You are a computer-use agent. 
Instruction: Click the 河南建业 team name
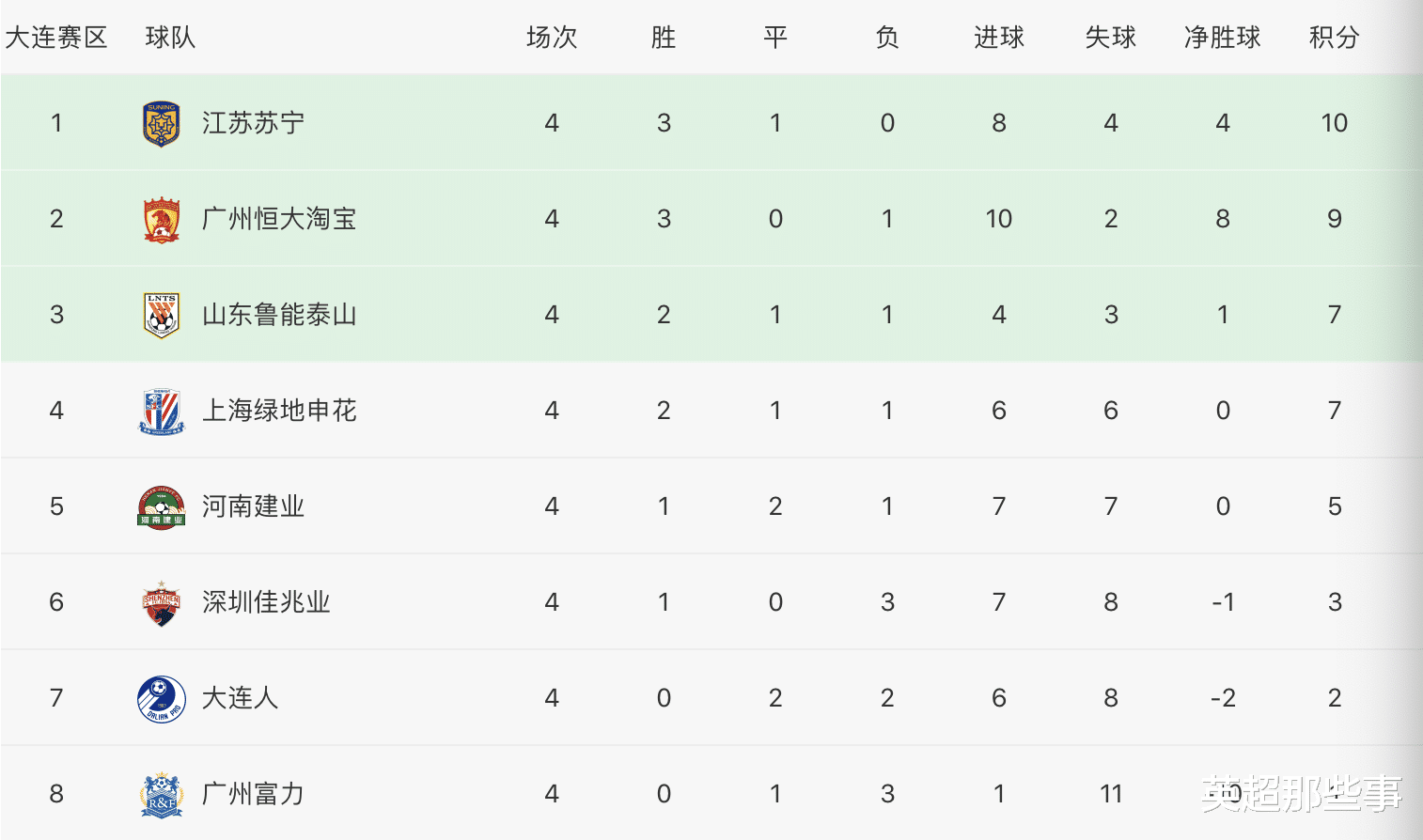(x=253, y=506)
